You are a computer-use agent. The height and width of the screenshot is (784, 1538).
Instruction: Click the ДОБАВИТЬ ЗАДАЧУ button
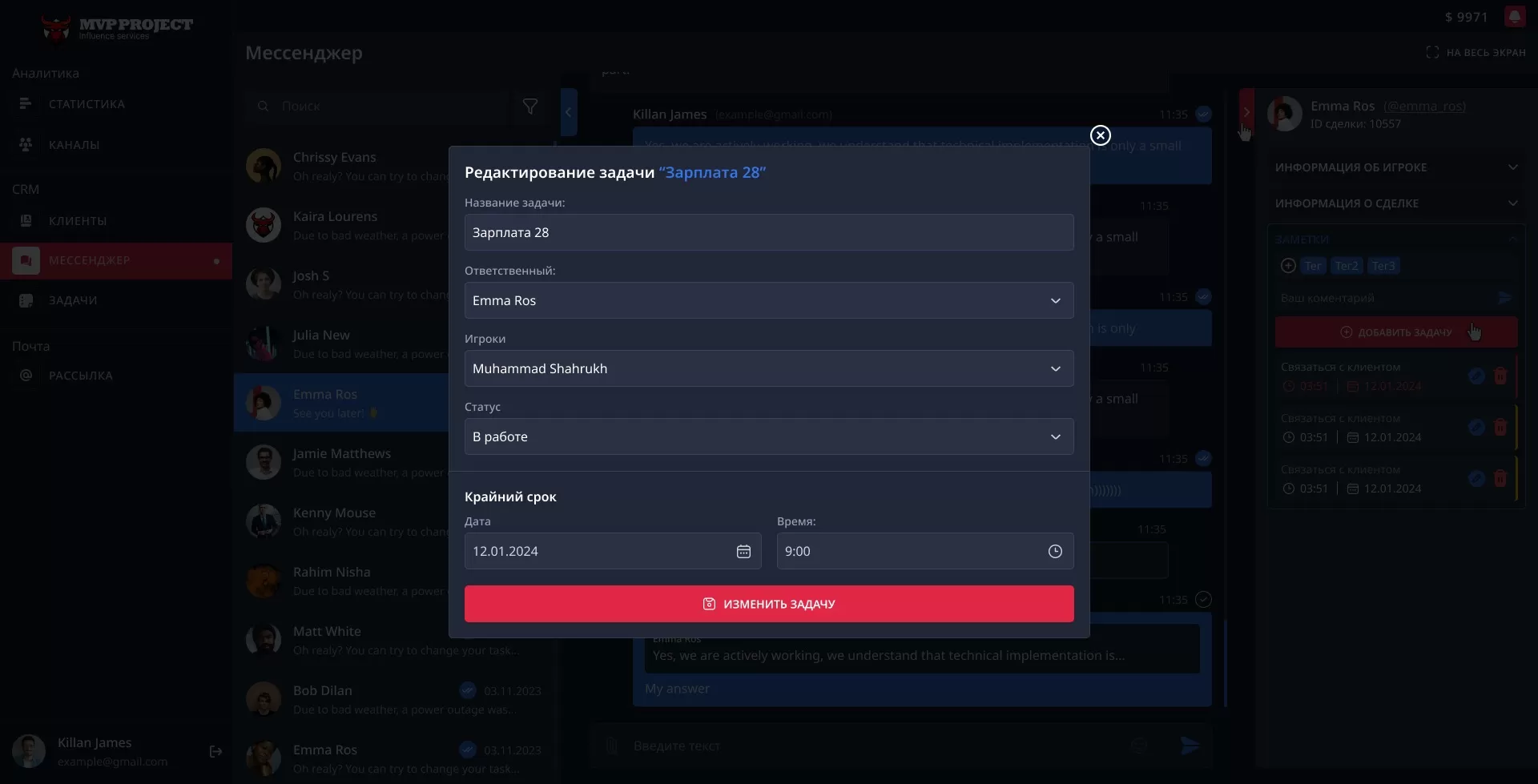tap(1397, 332)
